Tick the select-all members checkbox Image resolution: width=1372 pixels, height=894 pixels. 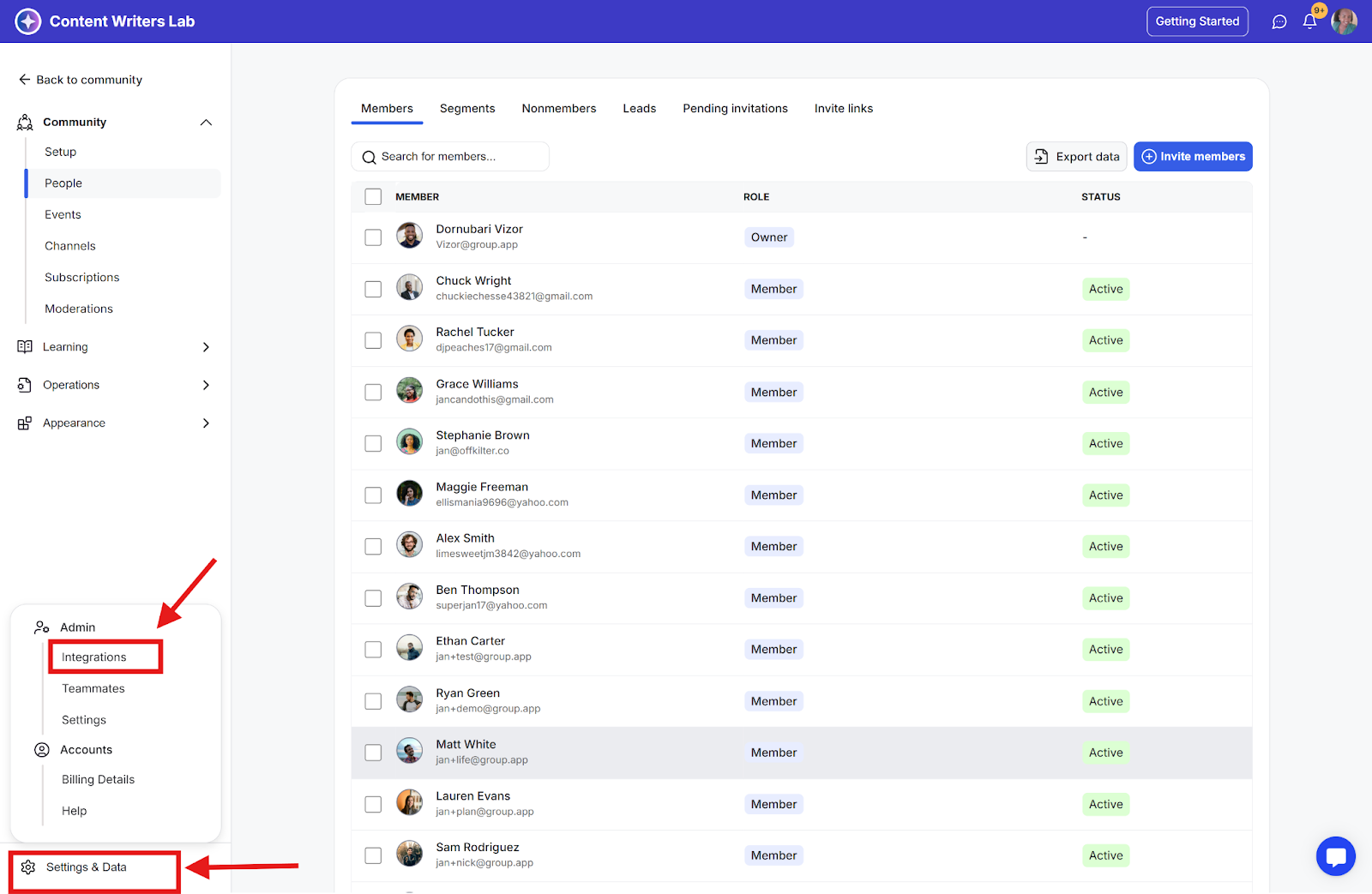373,197
